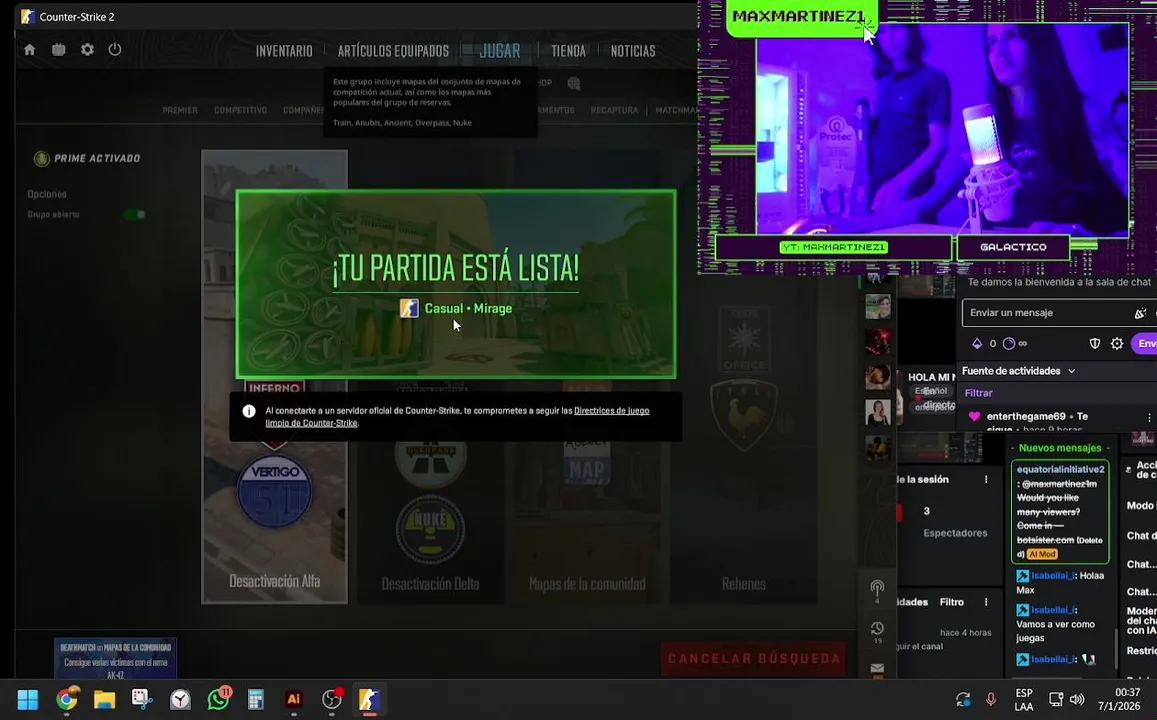
Task: Select the Competitivo game mode tab
Action: (241, 110)
